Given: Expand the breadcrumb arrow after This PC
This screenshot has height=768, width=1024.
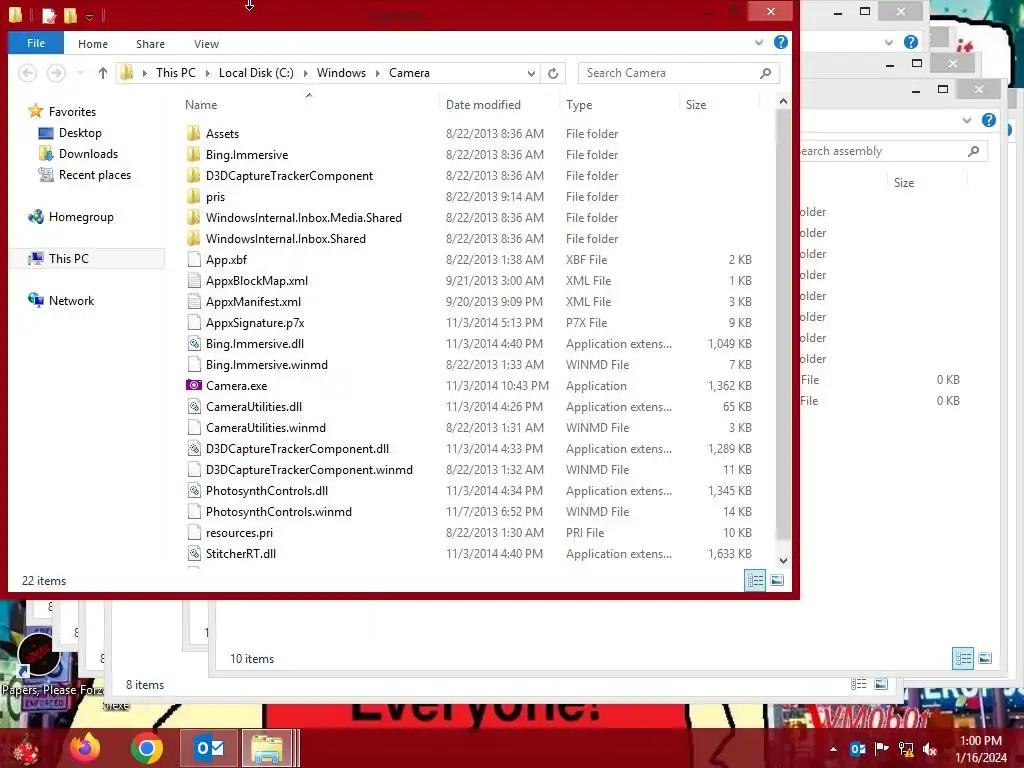Looking at the screenshot, I should click(x=207, y=73).
